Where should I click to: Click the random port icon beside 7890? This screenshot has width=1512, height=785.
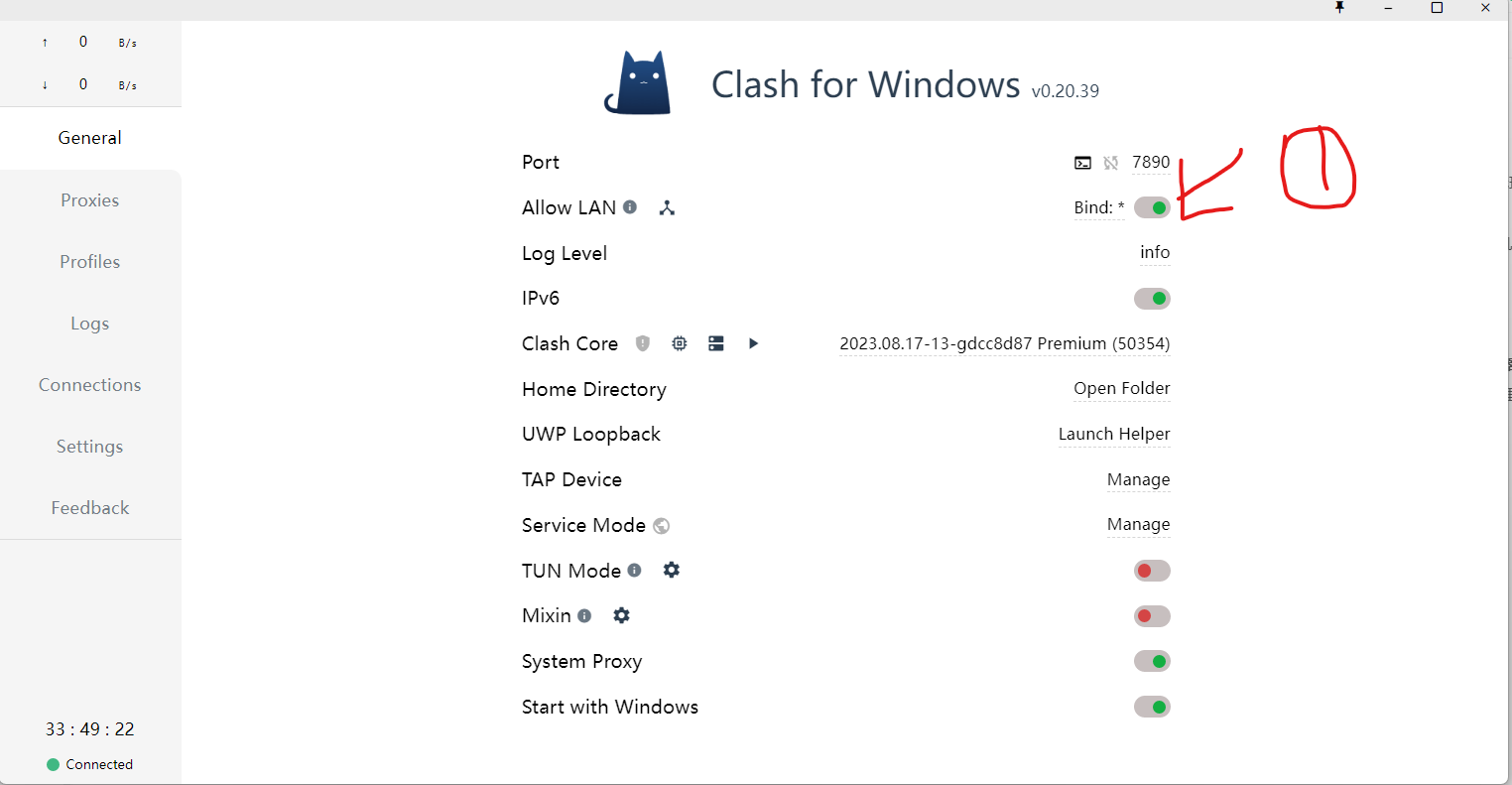(1110, 163)
